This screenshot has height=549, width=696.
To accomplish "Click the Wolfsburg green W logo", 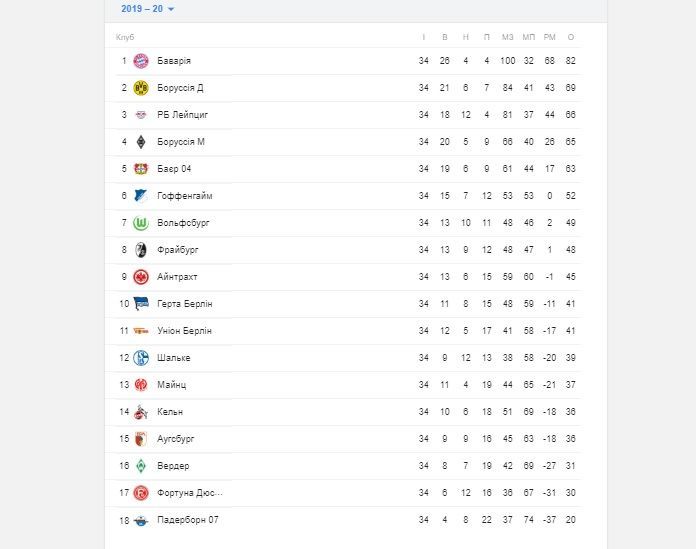I will point(141,223).
